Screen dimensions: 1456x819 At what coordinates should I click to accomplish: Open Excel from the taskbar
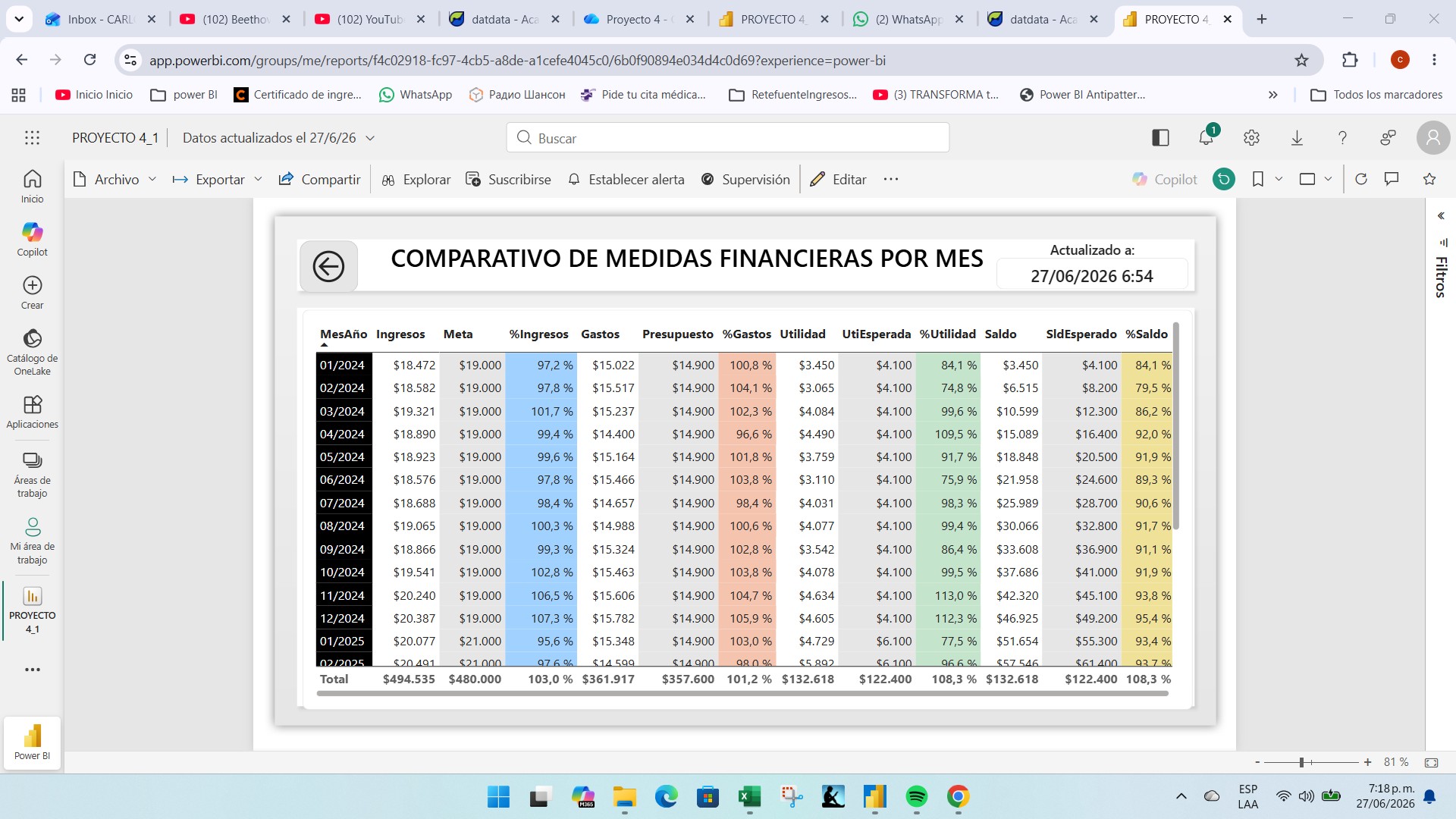(748, 796)
